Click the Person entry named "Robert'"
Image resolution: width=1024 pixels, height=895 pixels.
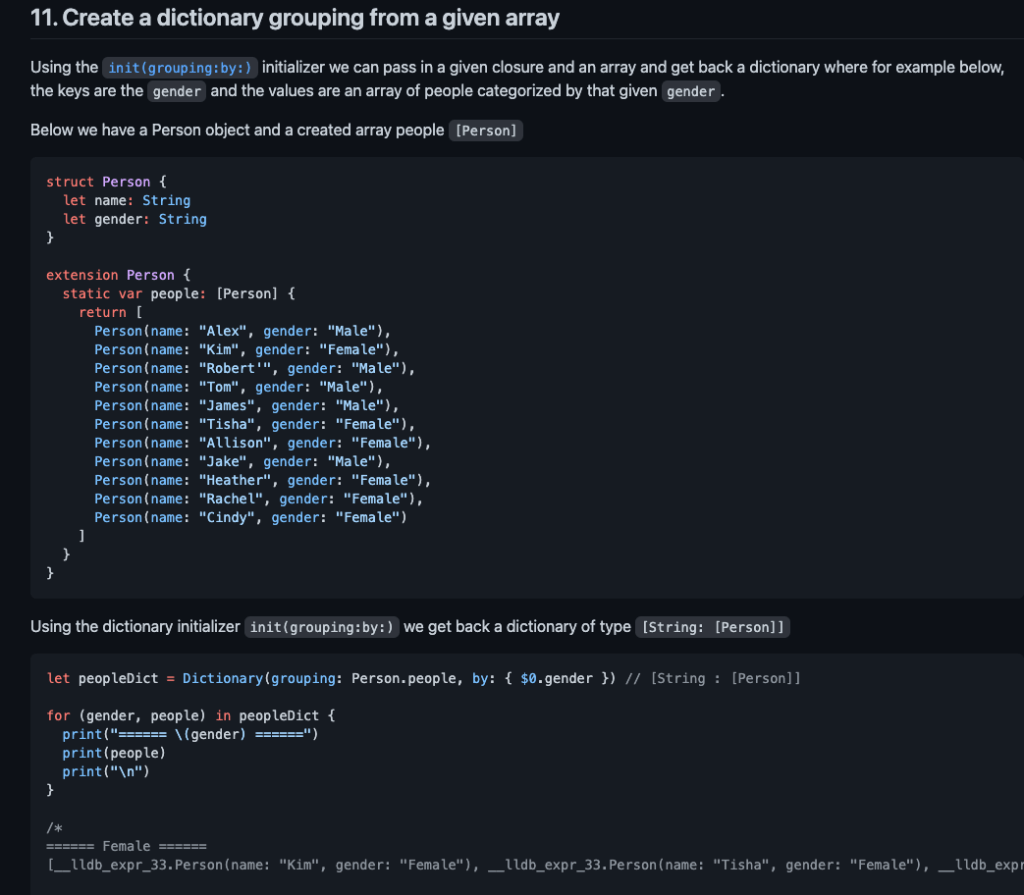[x=254, y=368]
